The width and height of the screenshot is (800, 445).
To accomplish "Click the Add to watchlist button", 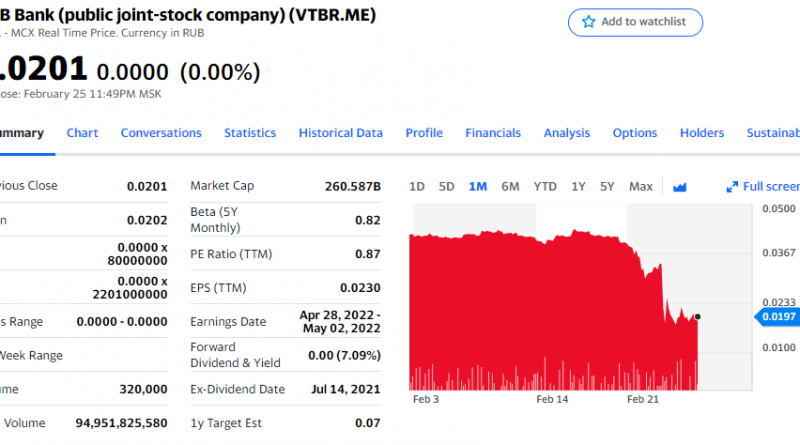I will click(x=636, y=22).
